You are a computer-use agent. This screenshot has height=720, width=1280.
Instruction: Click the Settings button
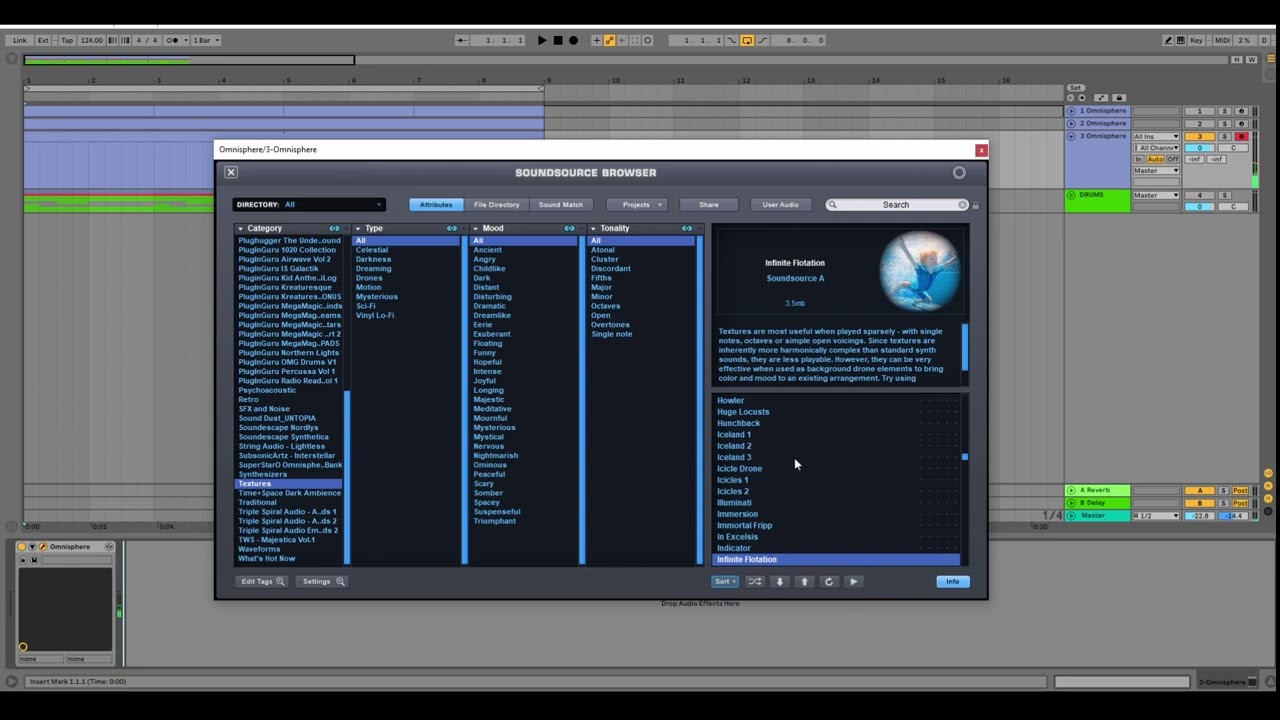click(x=323, y=581)
